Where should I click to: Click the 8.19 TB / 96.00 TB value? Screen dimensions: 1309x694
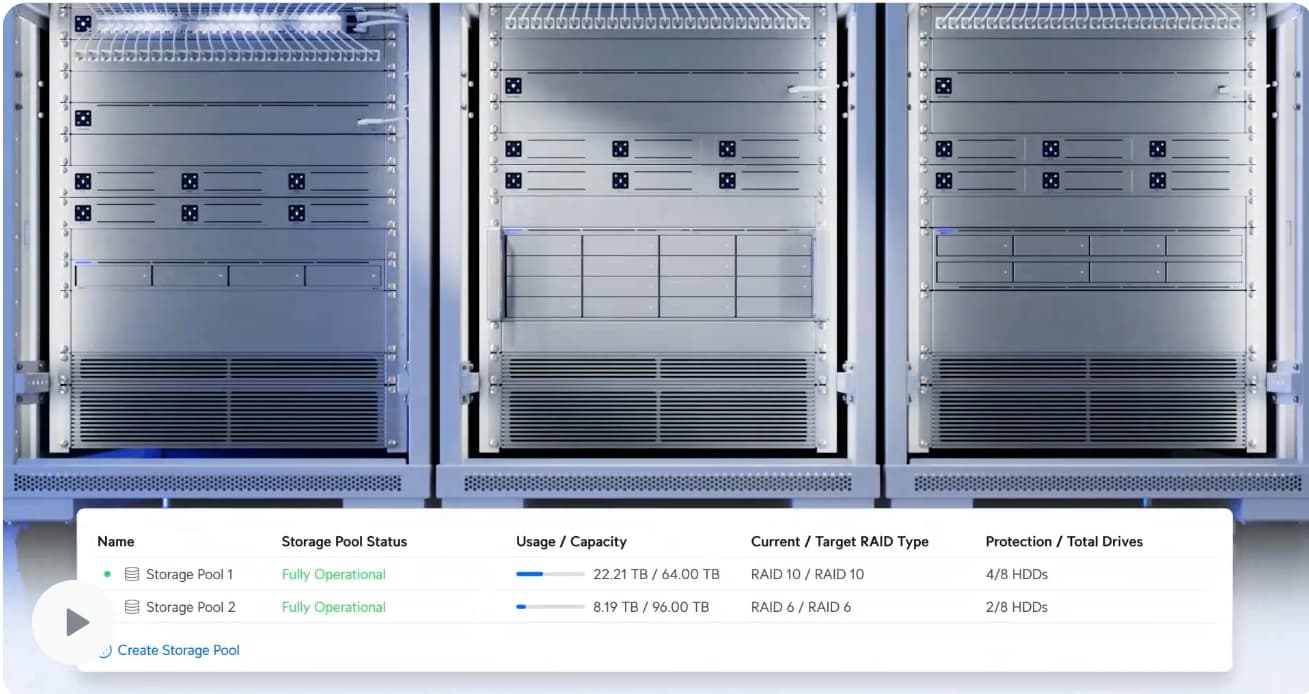651,607
